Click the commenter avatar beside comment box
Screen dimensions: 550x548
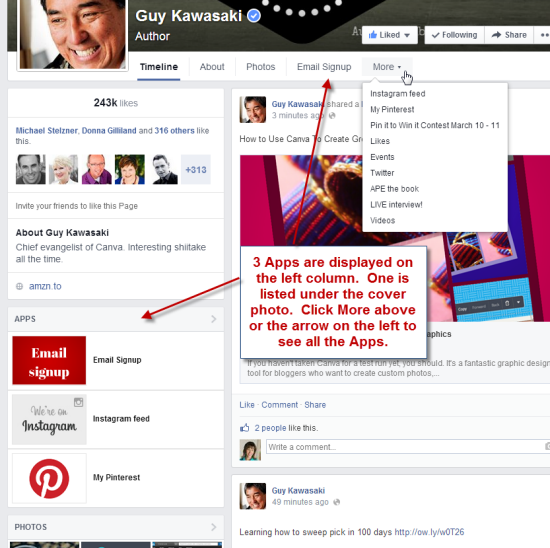250,450
